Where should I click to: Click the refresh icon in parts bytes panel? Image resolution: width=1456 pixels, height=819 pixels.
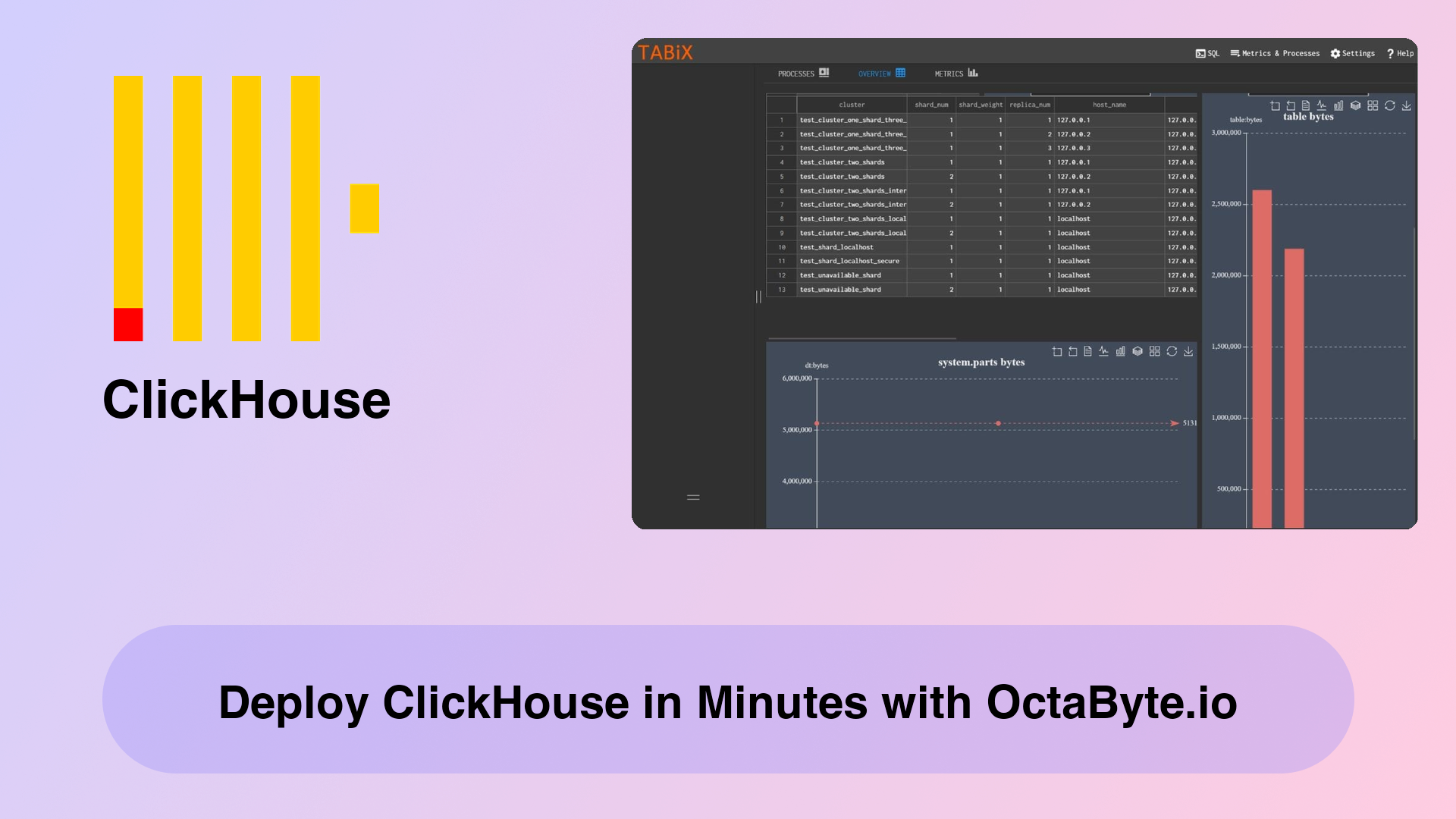coord(1173,350)
